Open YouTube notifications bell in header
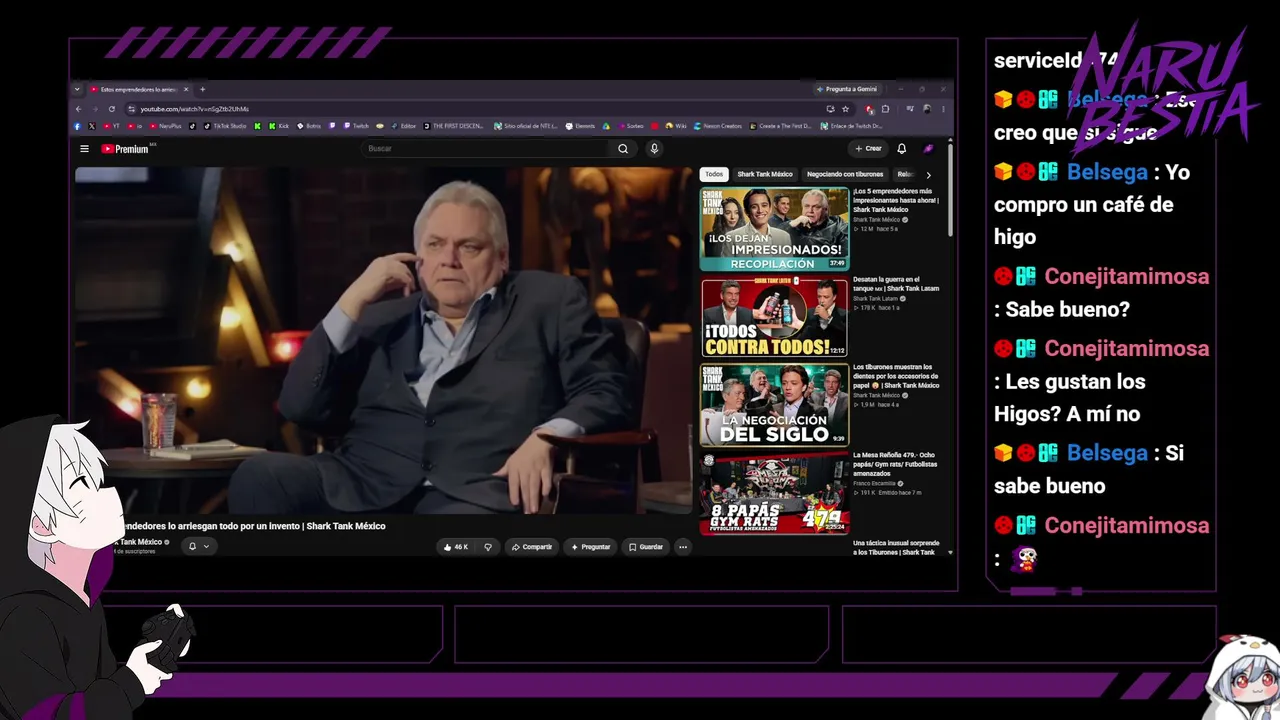 (901, 149)
